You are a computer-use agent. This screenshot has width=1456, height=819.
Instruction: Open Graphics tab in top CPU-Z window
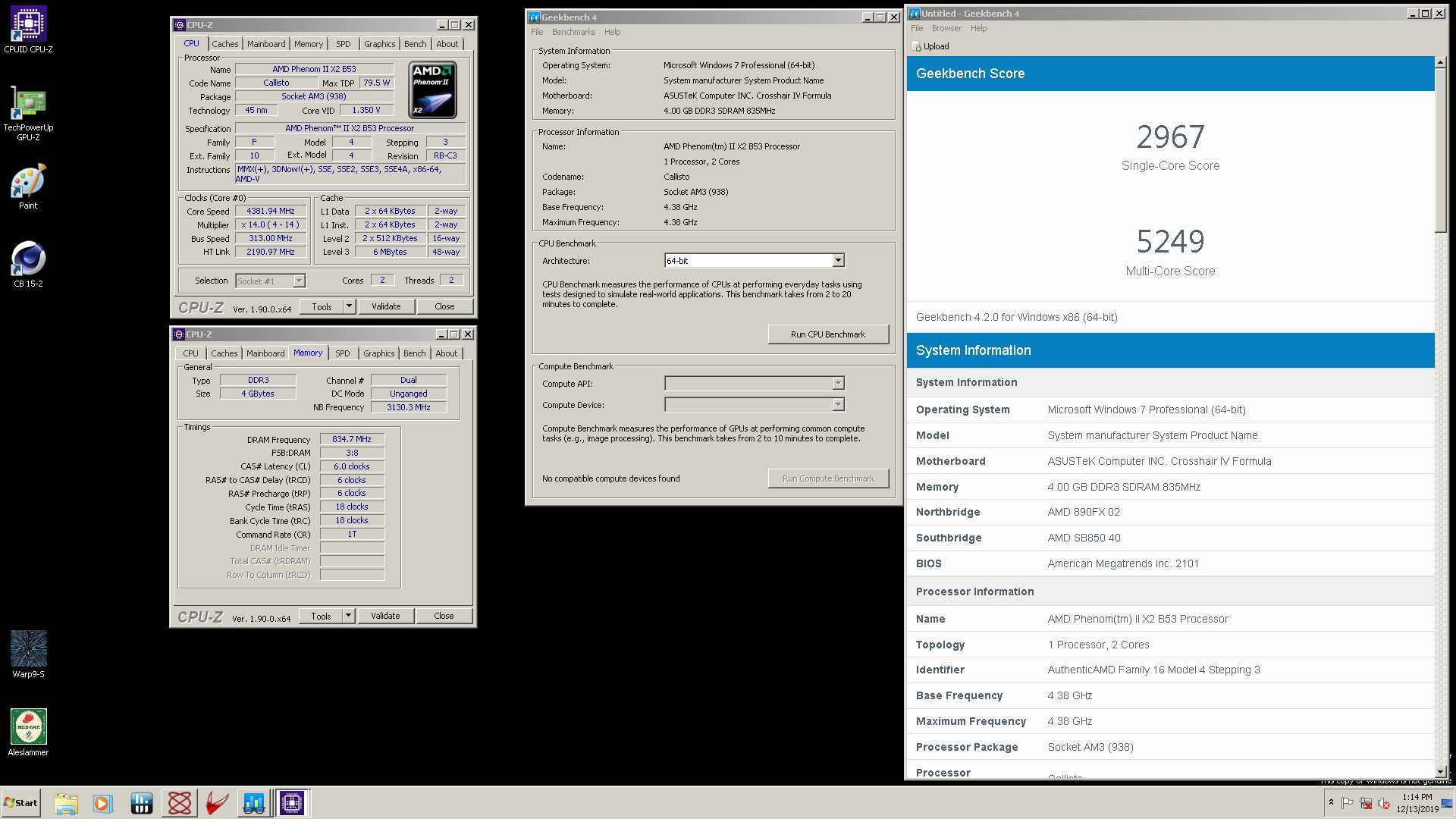point(379,44)
